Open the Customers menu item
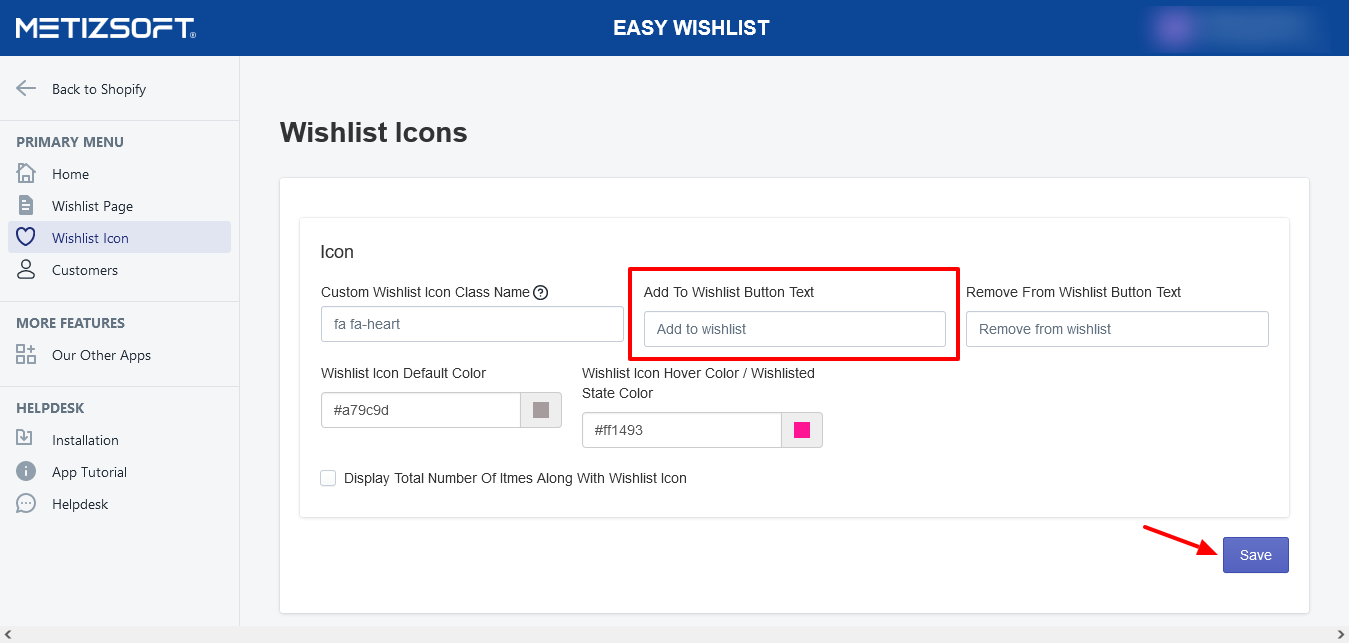Screen dimensions: 1349x643 pos(85,270)
